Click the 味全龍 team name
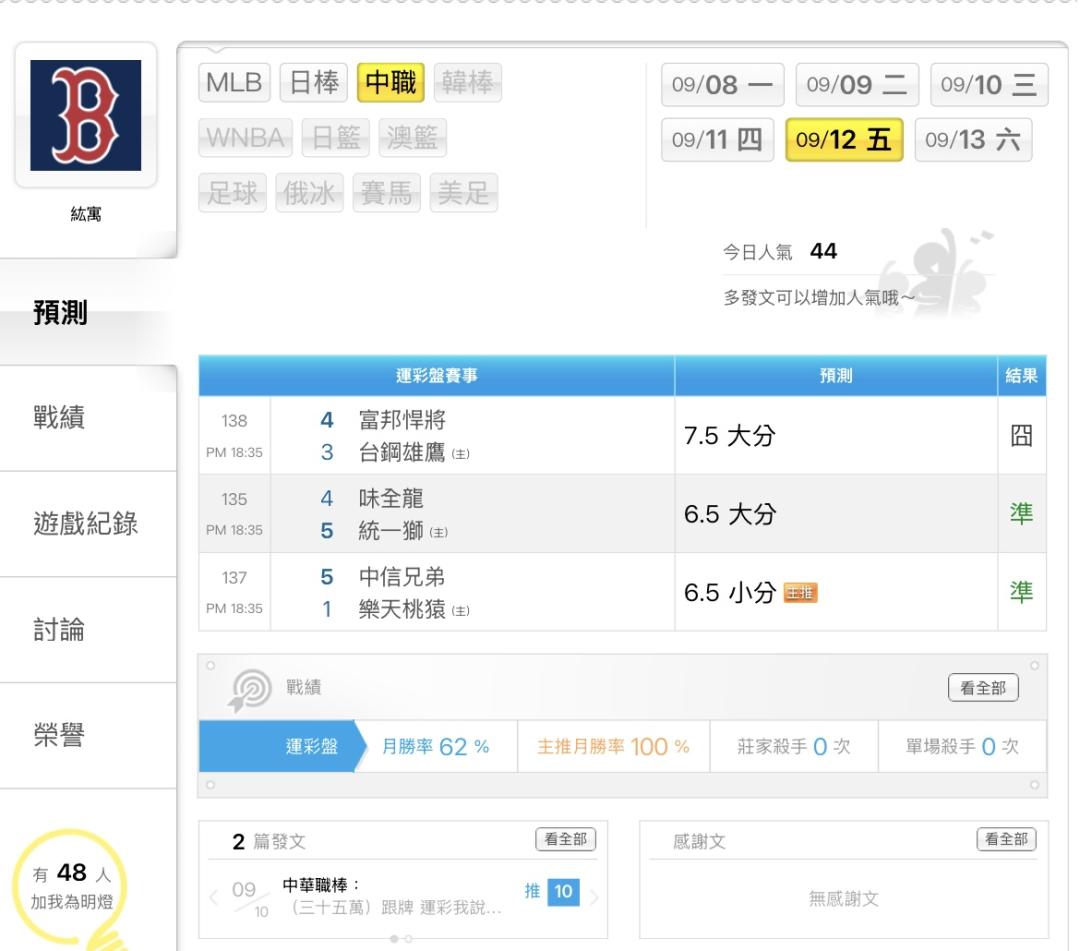Screen dimensions: 1080x951 click(391, 499)
